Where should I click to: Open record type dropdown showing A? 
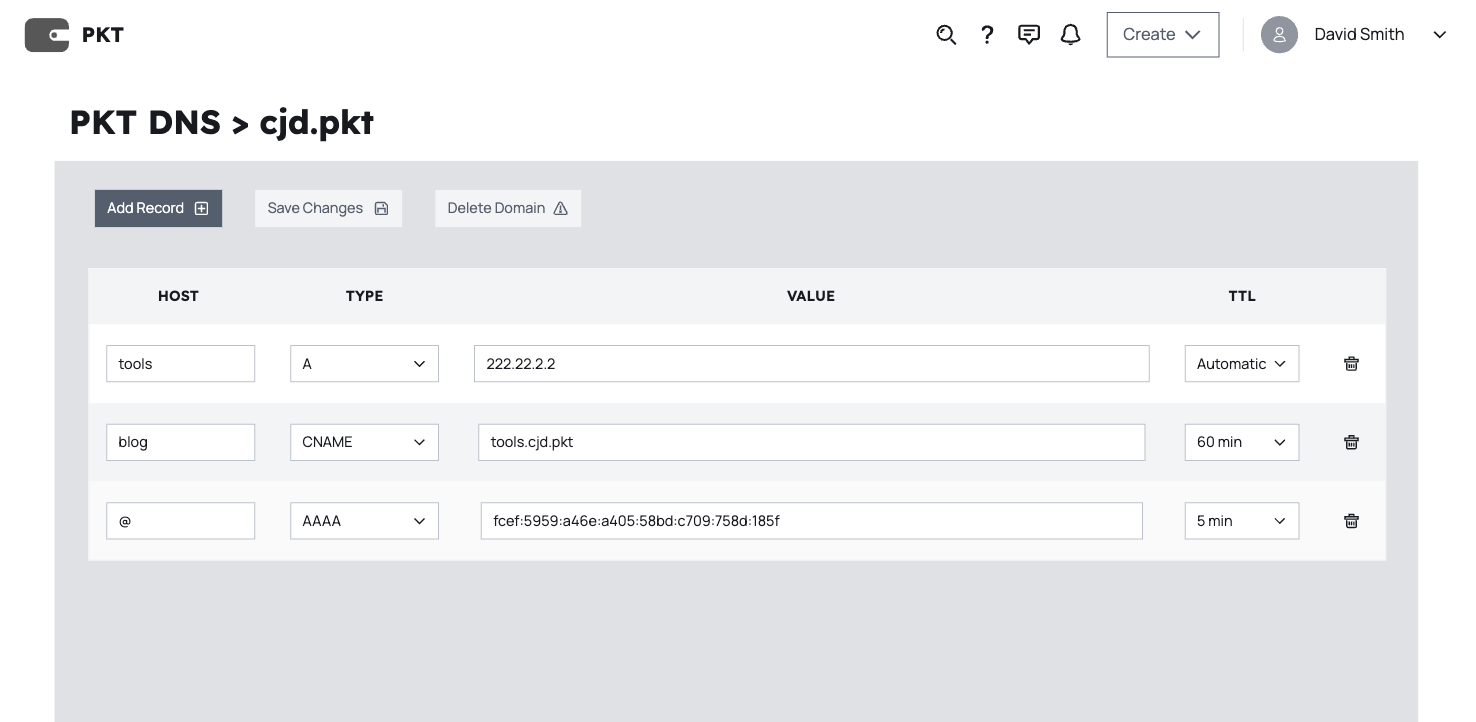tap(364, 364)
